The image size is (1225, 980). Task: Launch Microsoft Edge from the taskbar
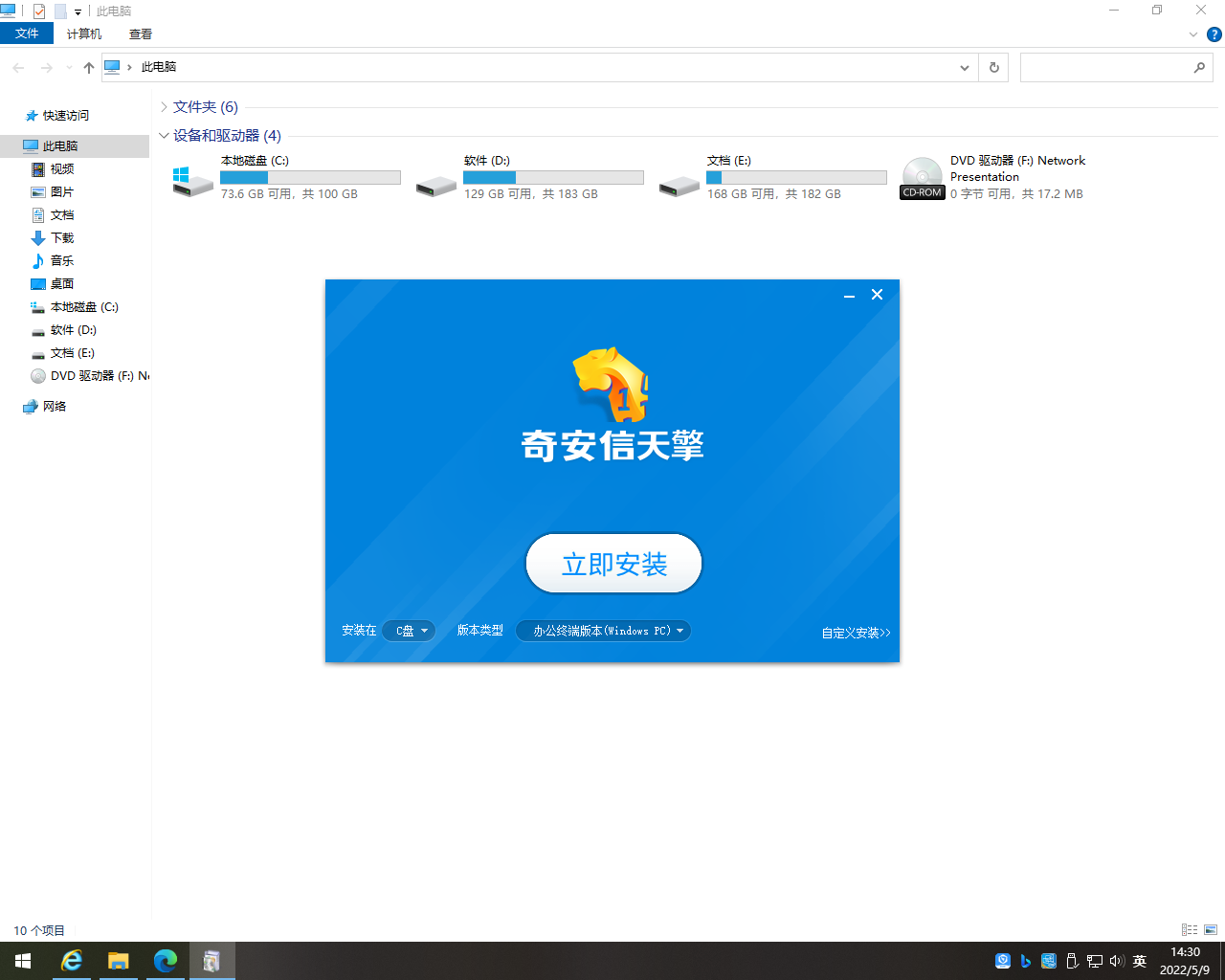pos(166,961)
